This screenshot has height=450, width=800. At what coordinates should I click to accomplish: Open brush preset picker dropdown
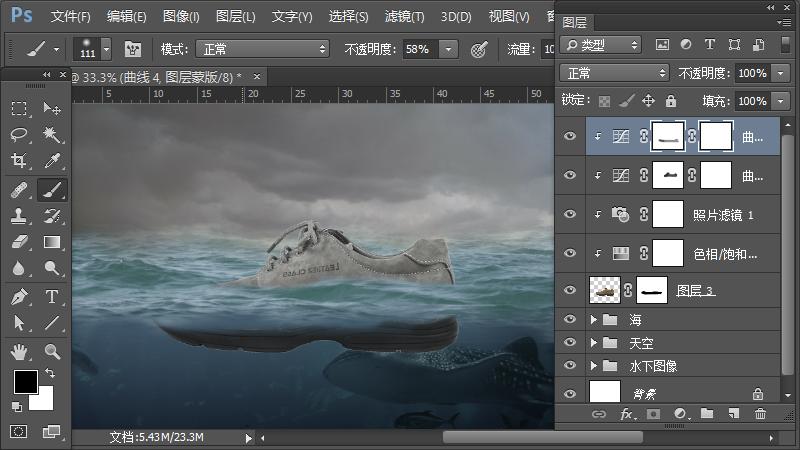click(107, 49)
